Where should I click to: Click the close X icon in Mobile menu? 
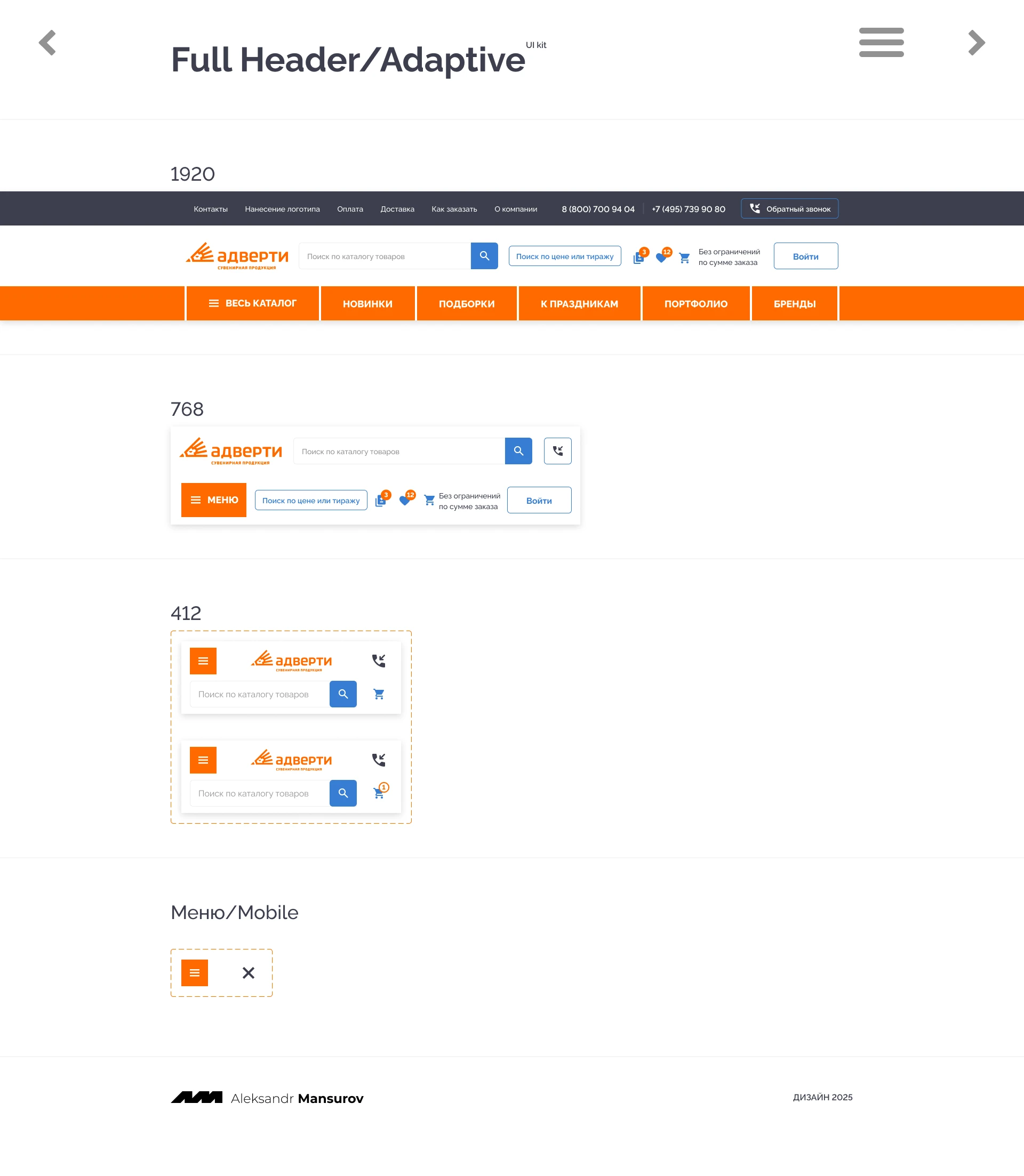(x=248, y=973)
